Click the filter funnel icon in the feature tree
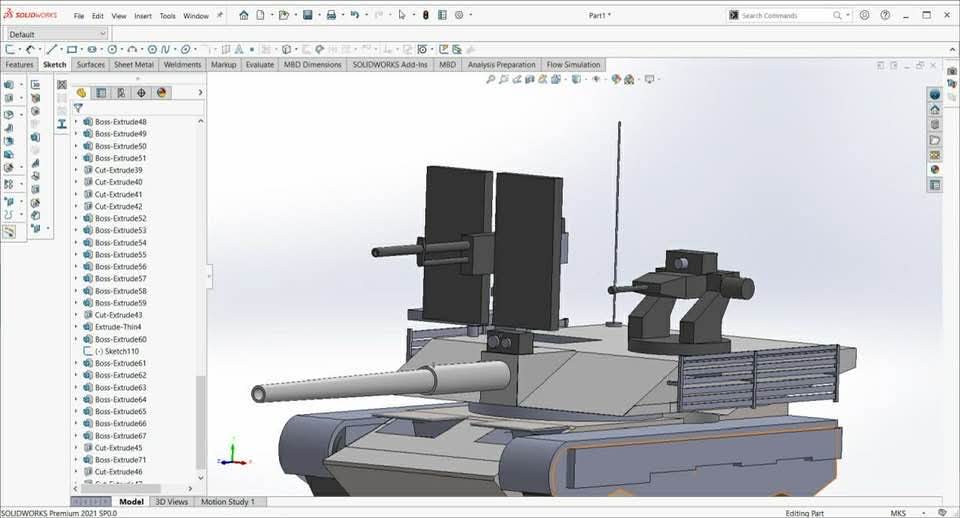Viewport: 960px width, 518px height. [x=78, y=108]
